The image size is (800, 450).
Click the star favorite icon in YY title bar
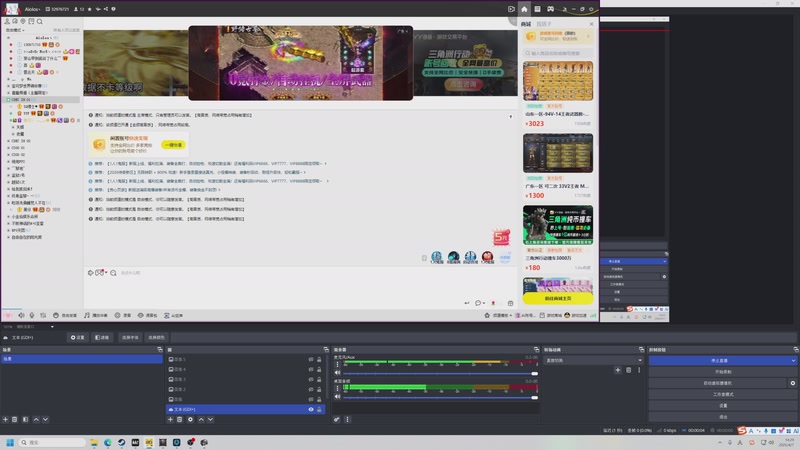pyautogui.click(x=90, y=9)
